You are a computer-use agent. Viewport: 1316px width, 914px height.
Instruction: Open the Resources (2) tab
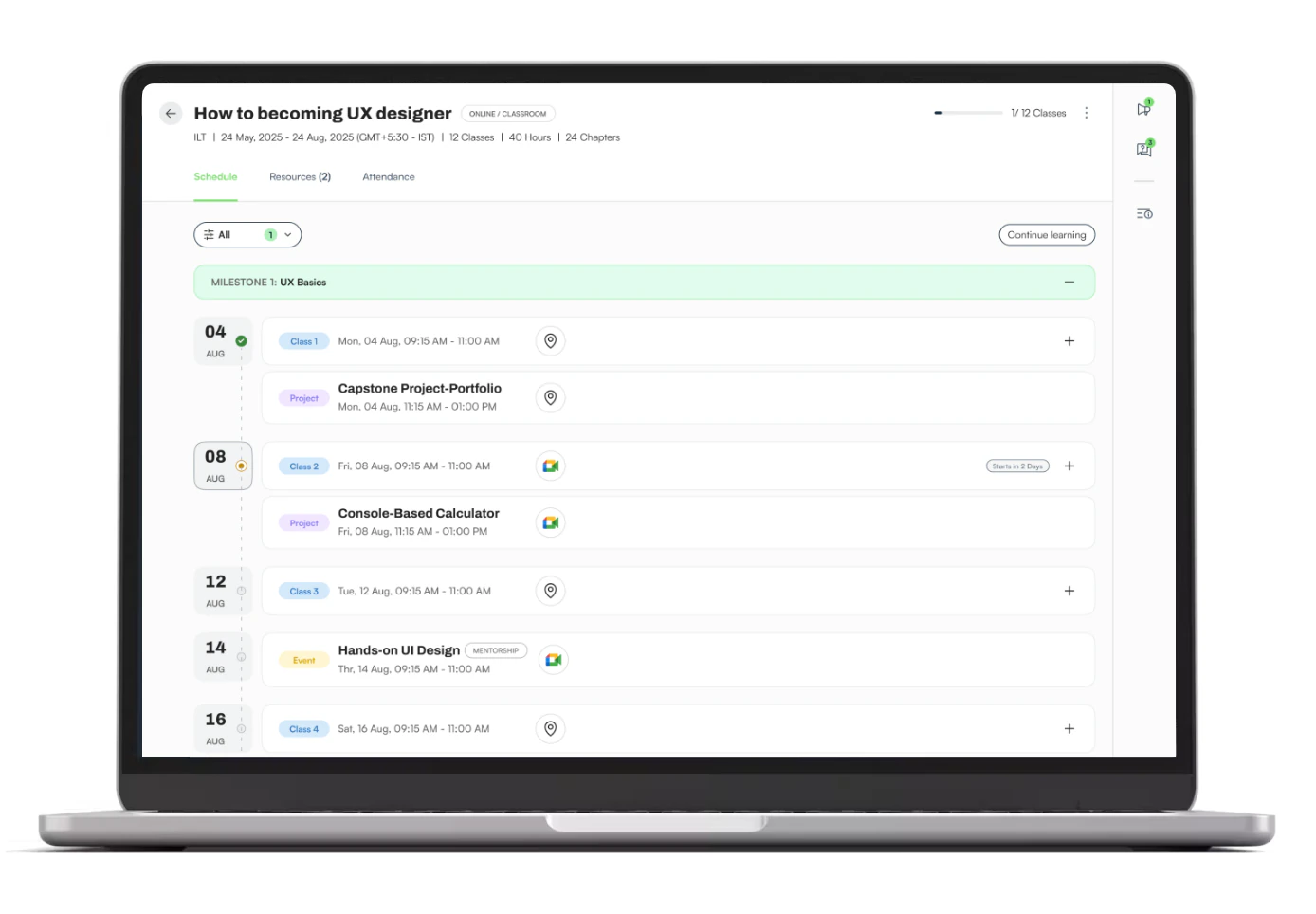tap(300, 177)
